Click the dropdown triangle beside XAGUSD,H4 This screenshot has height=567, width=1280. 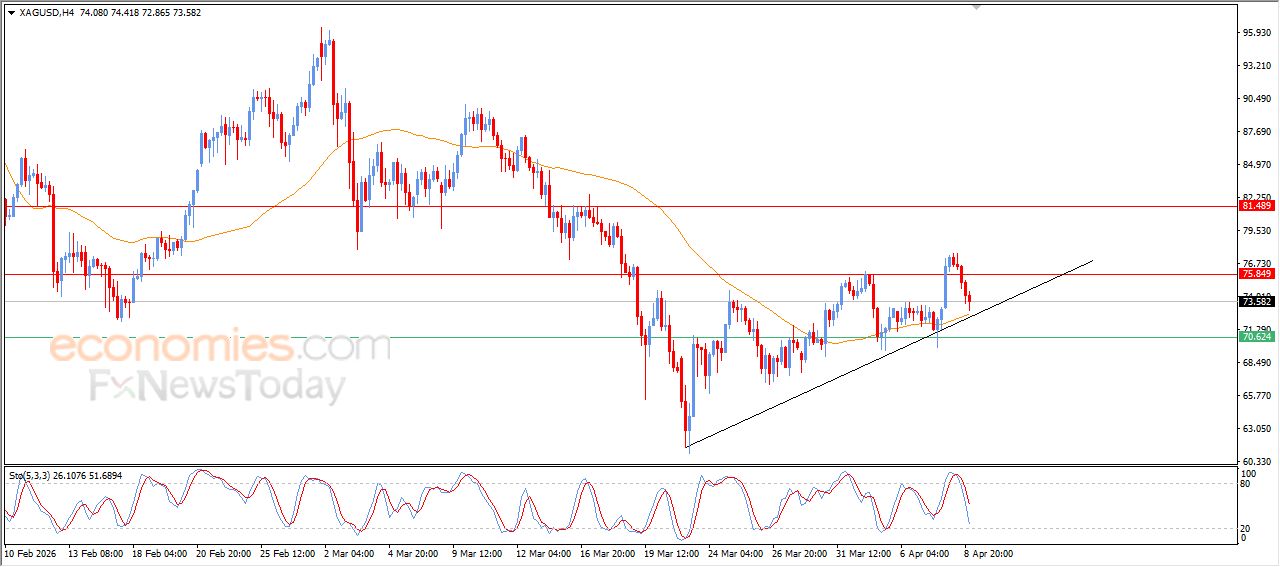[11, 13]
